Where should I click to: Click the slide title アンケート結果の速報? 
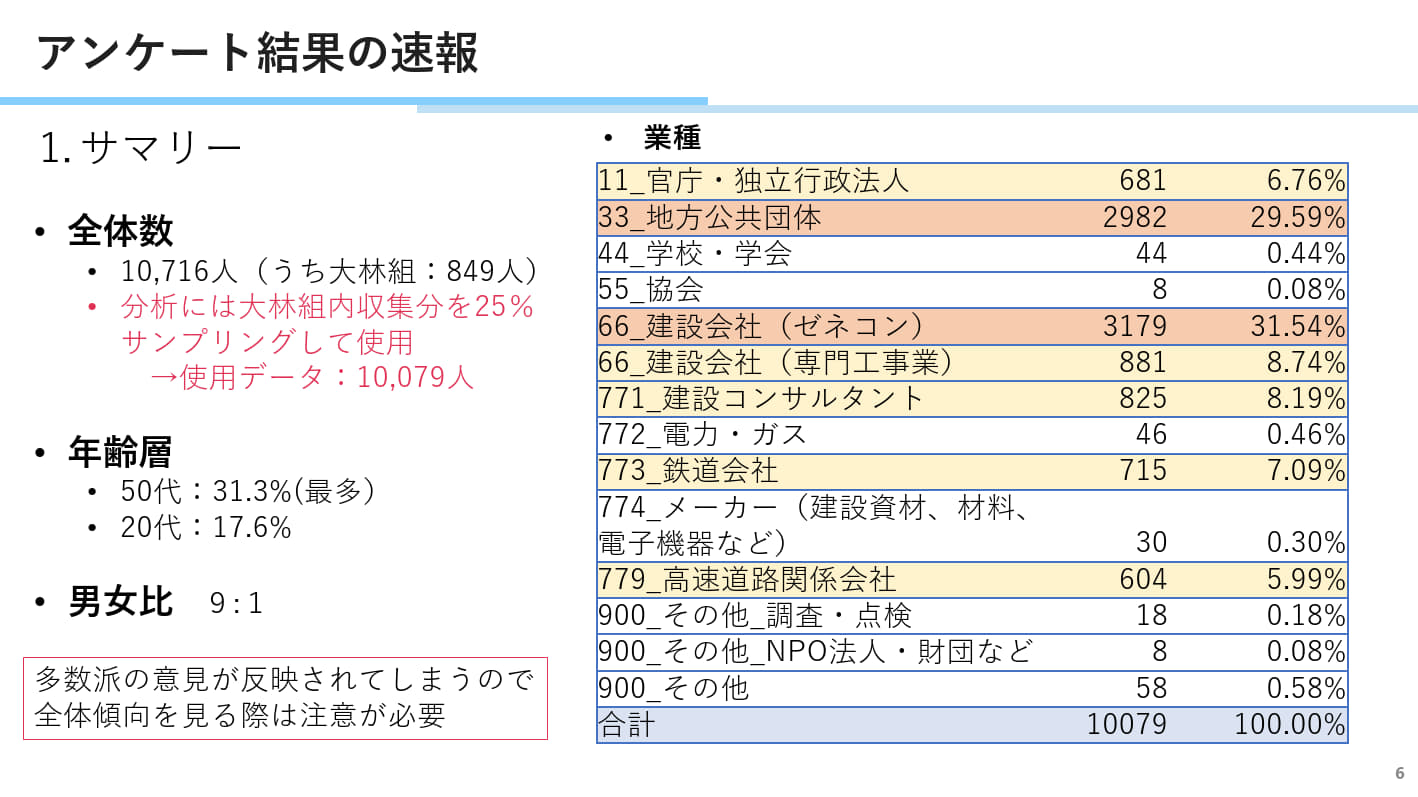[x=257, y=52]
